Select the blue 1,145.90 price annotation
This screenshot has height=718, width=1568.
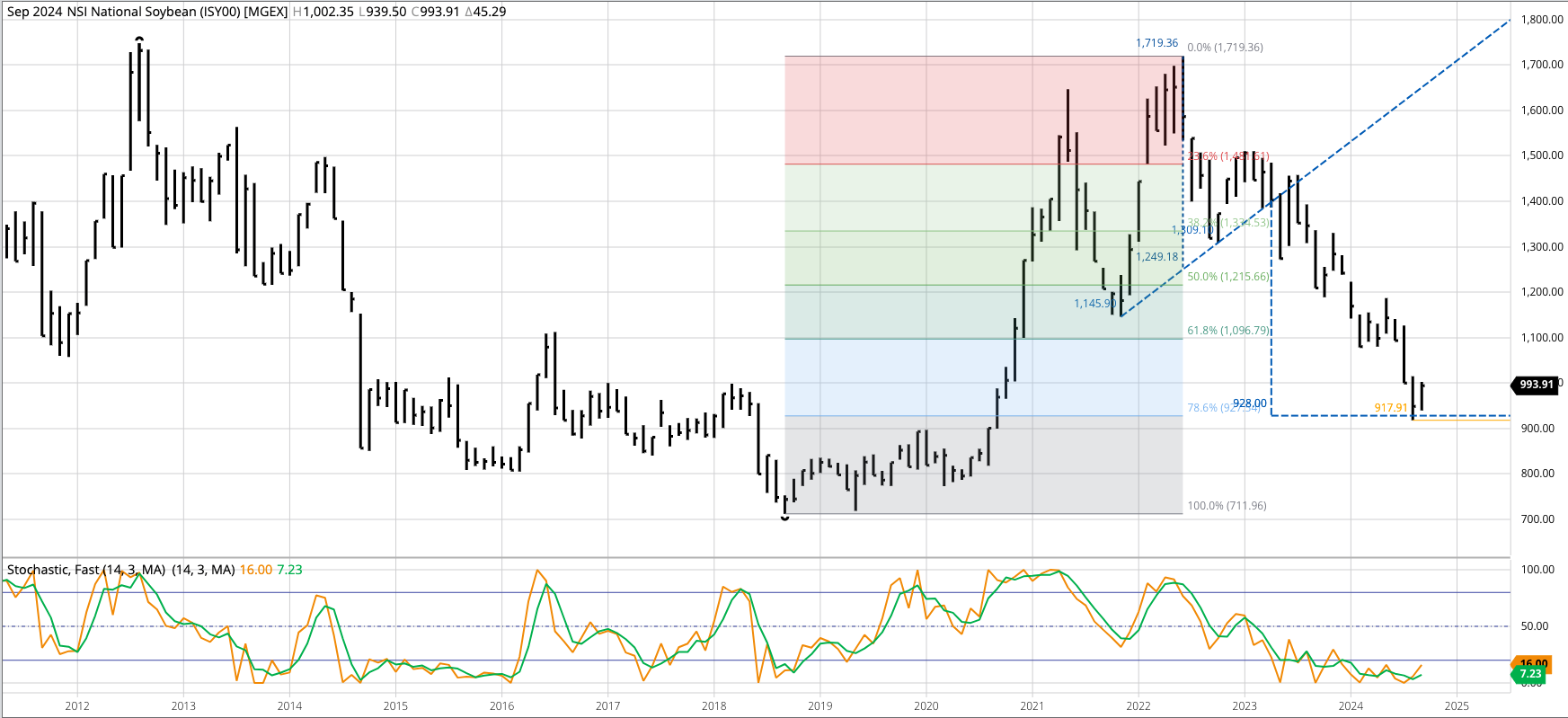(x=1094, y=304)
